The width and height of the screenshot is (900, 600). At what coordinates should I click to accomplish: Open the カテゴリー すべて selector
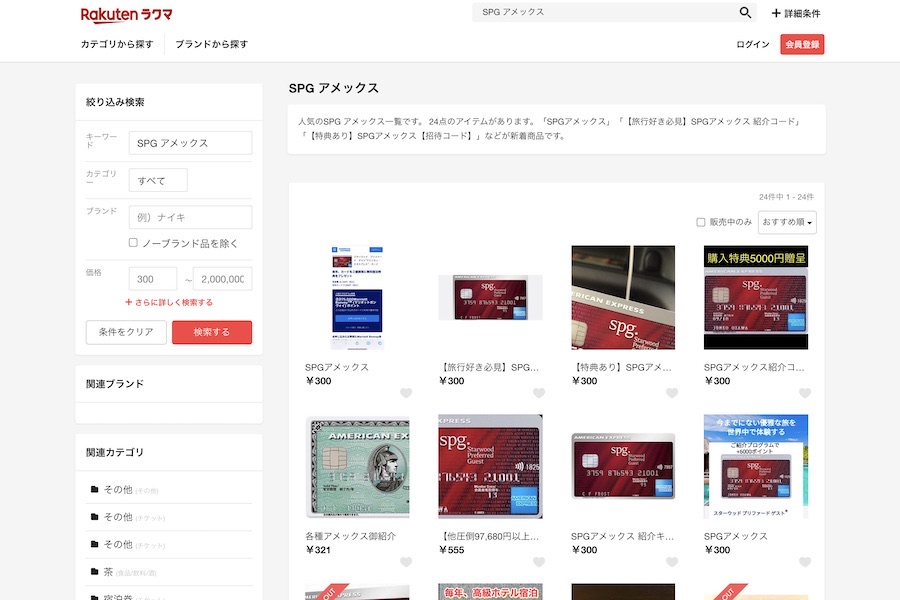pos(158,180)
